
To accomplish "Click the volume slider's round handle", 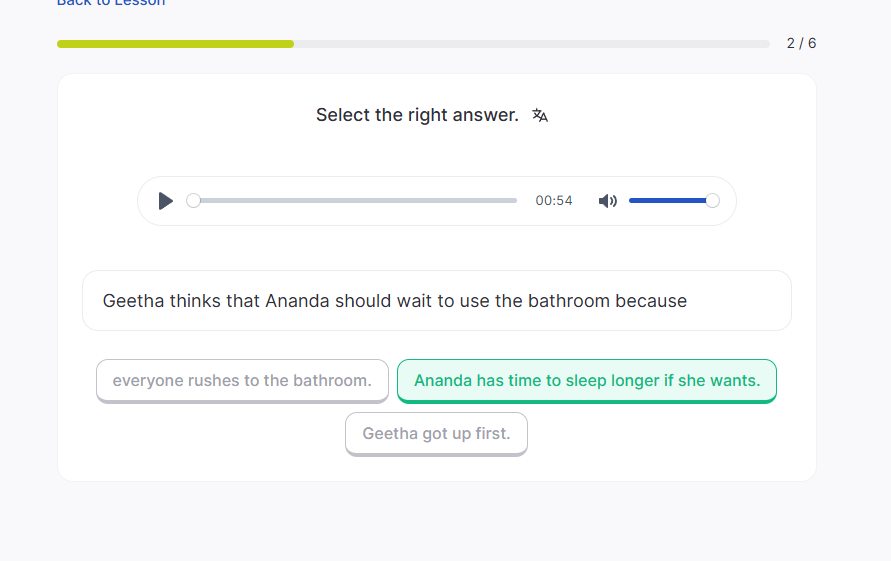I will tap(712, 201).
